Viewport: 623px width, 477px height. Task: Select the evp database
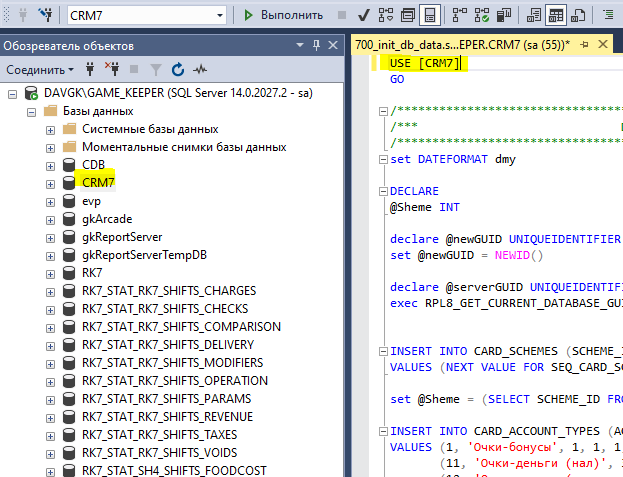tap(91, 201)
